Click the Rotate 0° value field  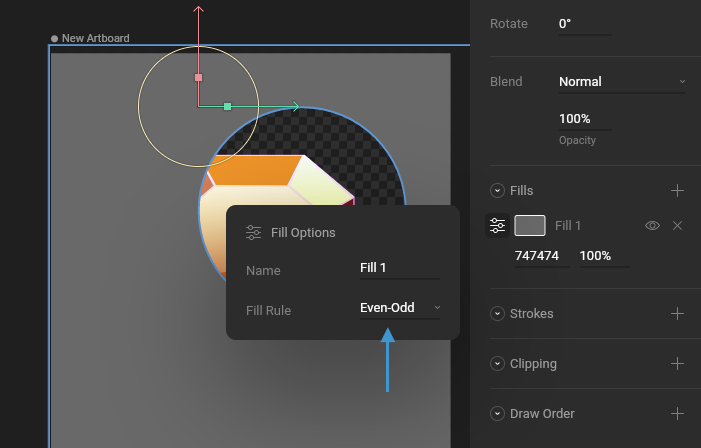585,24
